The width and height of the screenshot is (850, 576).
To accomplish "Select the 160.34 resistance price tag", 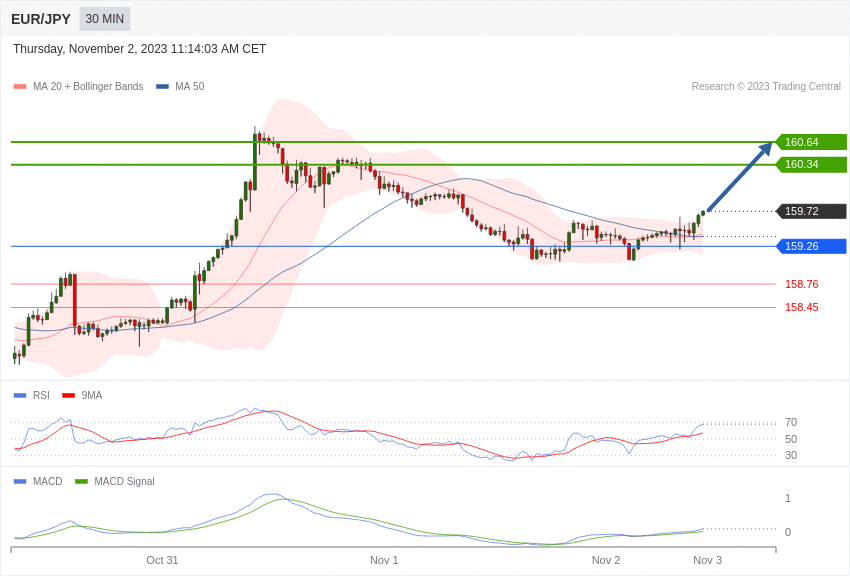I will [811, 164].
